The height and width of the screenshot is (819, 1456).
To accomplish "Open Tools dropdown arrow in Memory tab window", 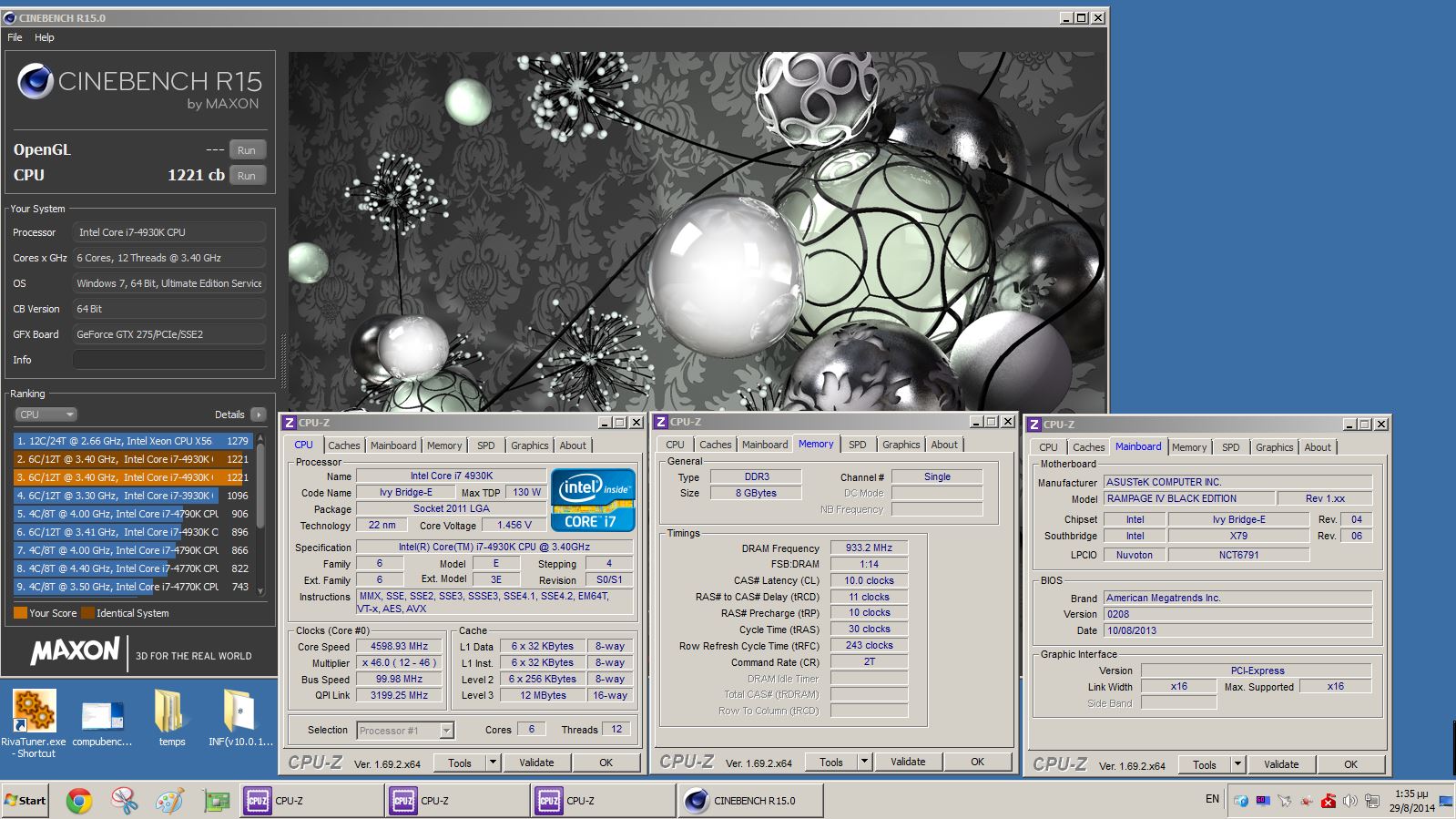I will click(864, 762).
